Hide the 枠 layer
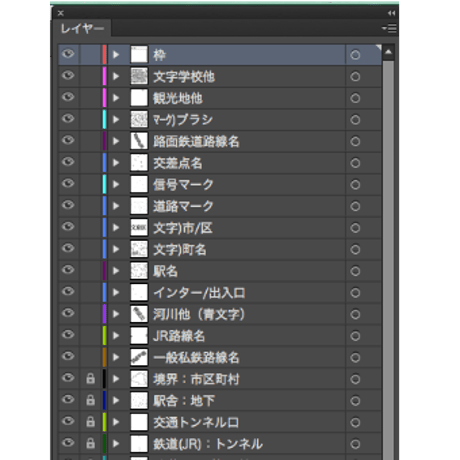The height and width of the screenshot is (460, 460). (68, 54)
